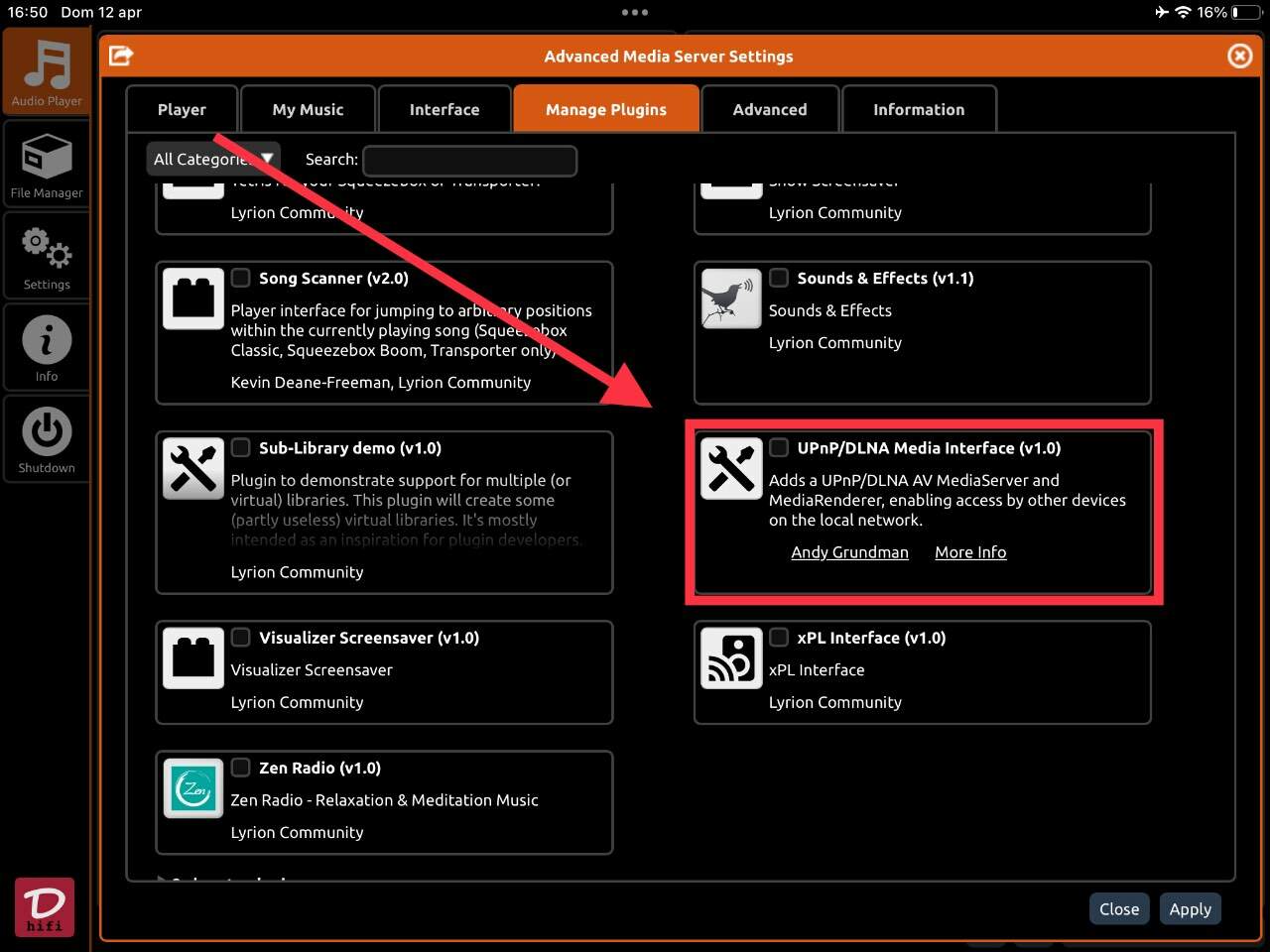The height and width of the screenshot is (952, 1270).
Task: Toggle the Song Scanner plugin checkbox
Action: pos(241,278)
